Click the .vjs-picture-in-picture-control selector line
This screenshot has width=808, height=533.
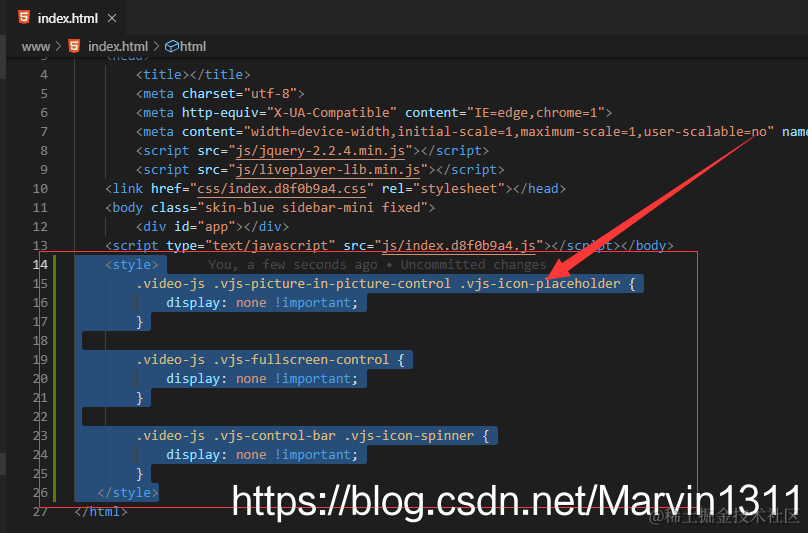[x=386, y=284]
